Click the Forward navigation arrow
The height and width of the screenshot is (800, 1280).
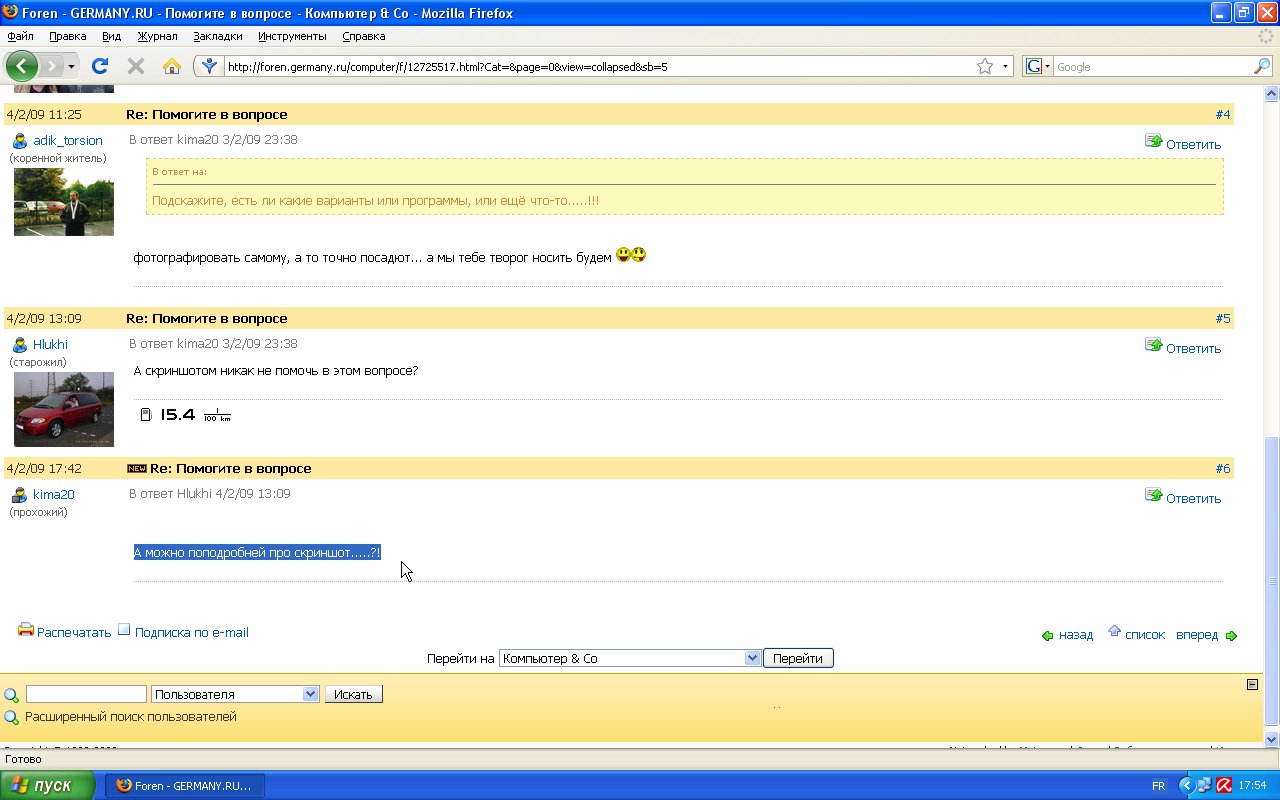click(x=51, y=66)
